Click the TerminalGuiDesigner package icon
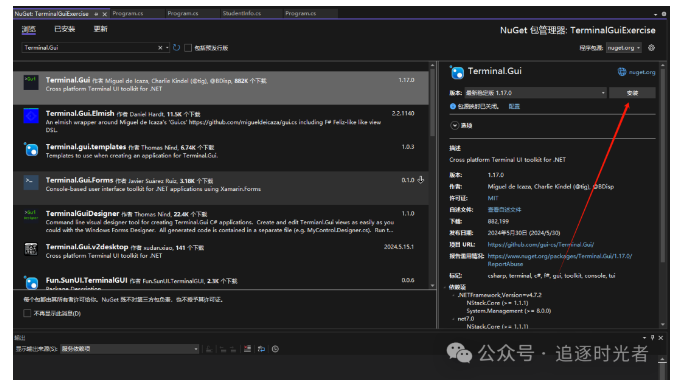679x383 pixels. click(x=31, y=215)
